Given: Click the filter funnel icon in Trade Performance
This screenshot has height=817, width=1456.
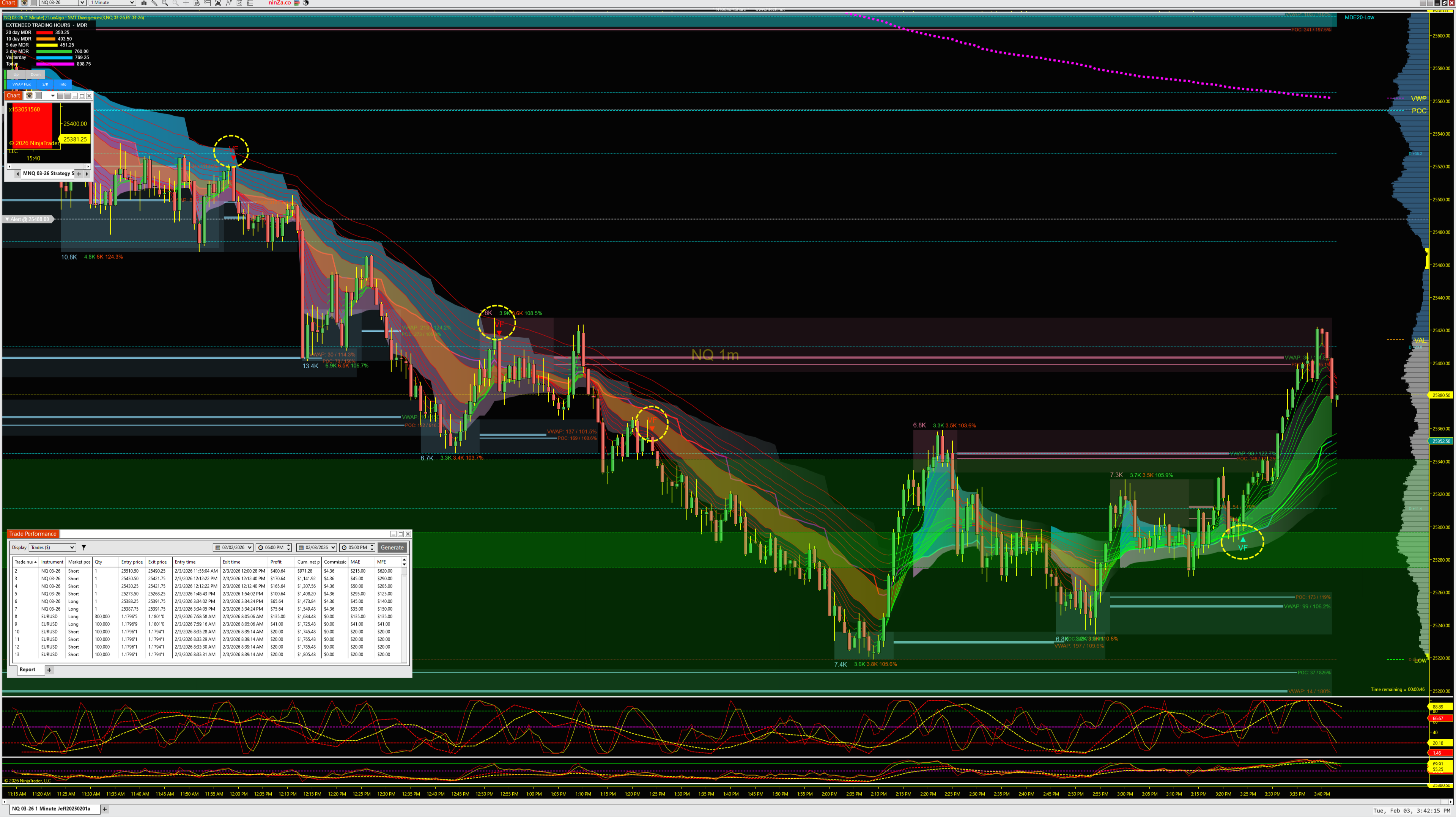Looking at the screenshot, I should [x=83, y=547].
